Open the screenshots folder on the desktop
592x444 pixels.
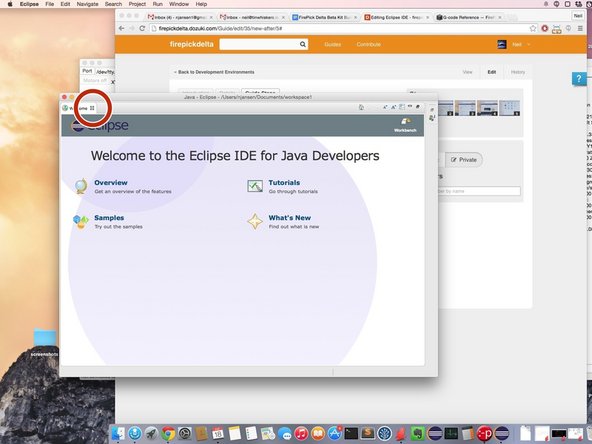coord(45,342)
